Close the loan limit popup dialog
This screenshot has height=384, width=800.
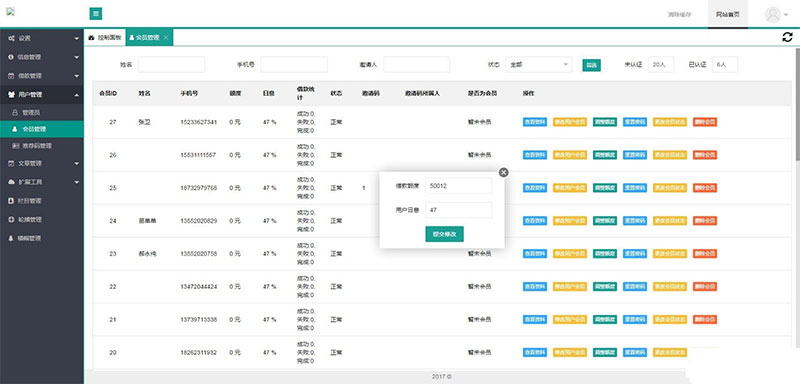click(504, 172)
